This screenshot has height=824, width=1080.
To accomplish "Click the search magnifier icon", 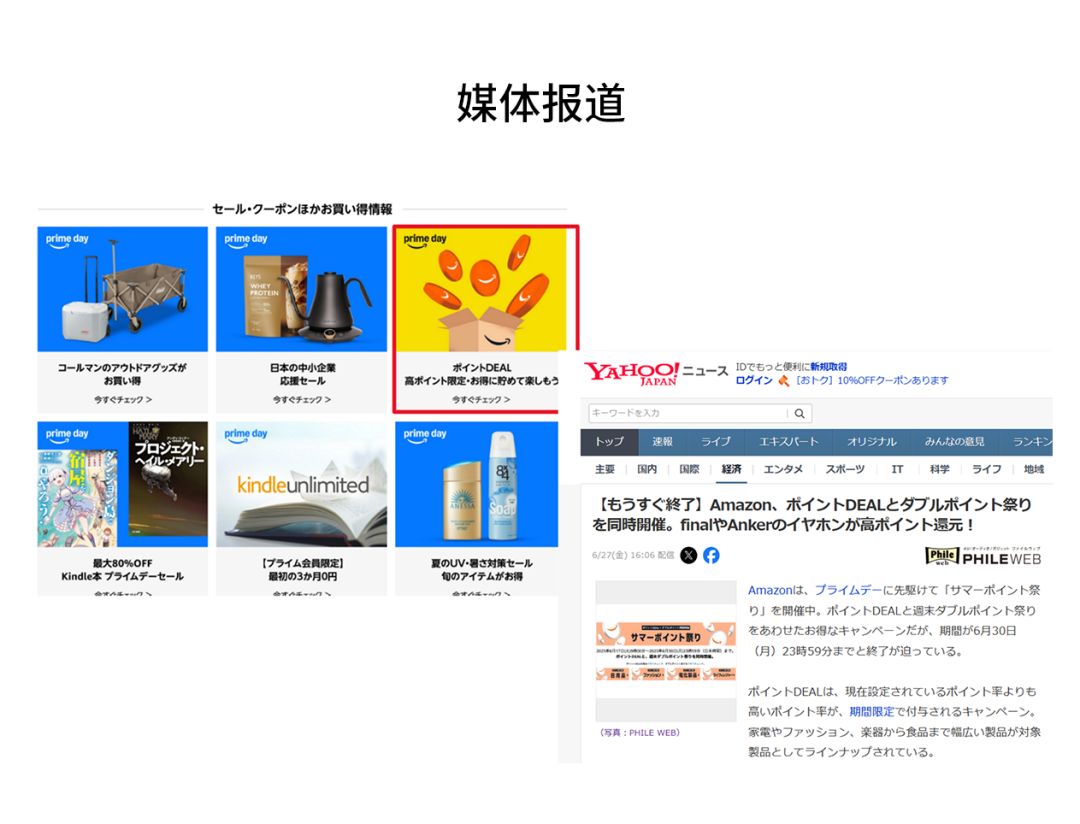I will (800, 413).
